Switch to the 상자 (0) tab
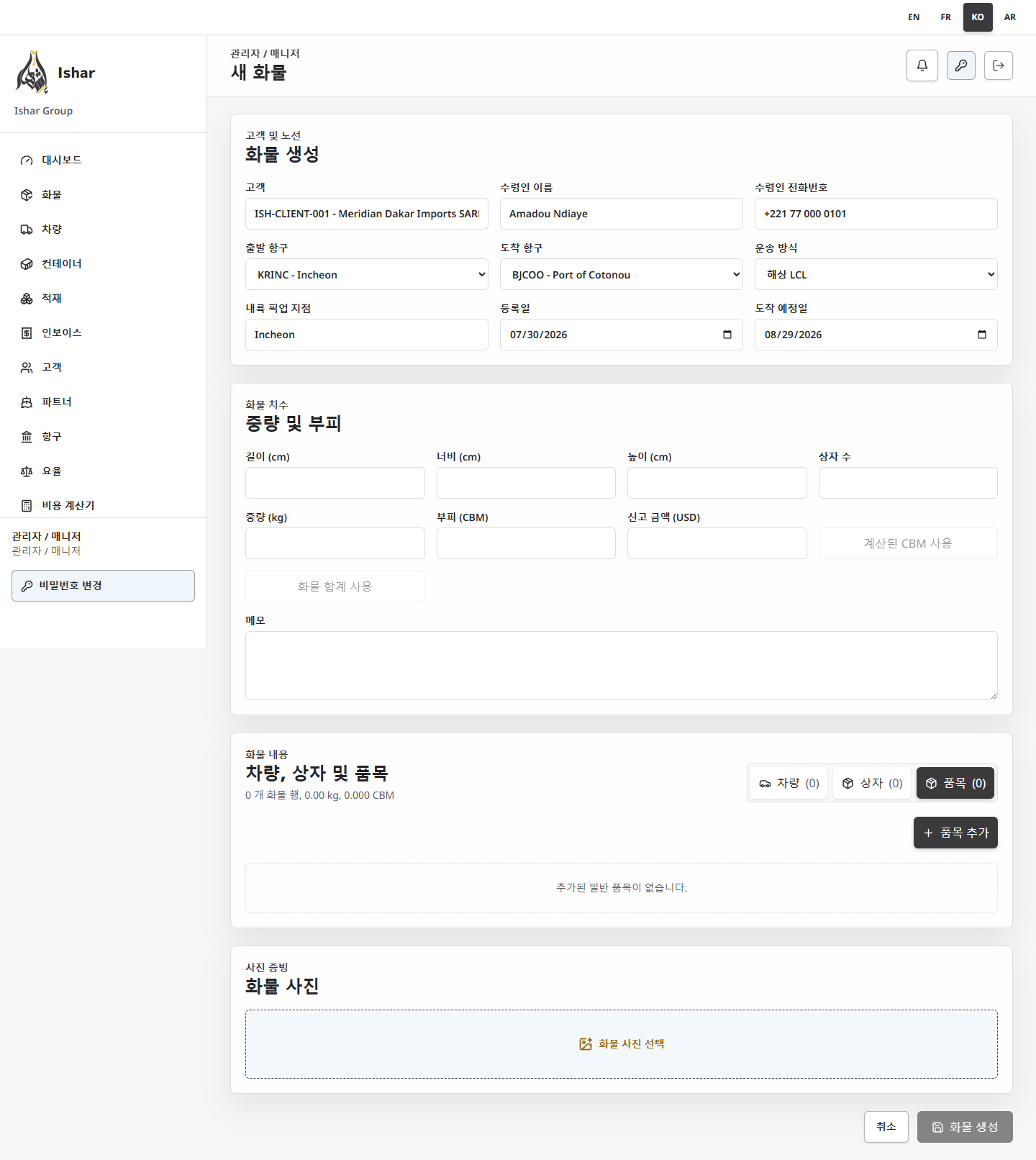 872,783
